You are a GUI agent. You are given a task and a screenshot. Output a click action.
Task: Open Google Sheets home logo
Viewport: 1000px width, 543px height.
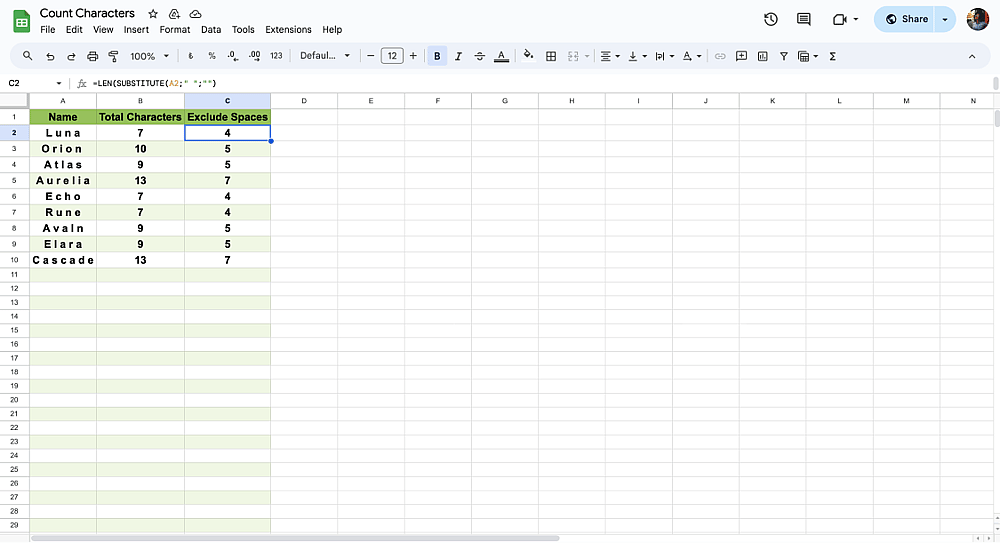pyautogui.click(x=22, y=21)
